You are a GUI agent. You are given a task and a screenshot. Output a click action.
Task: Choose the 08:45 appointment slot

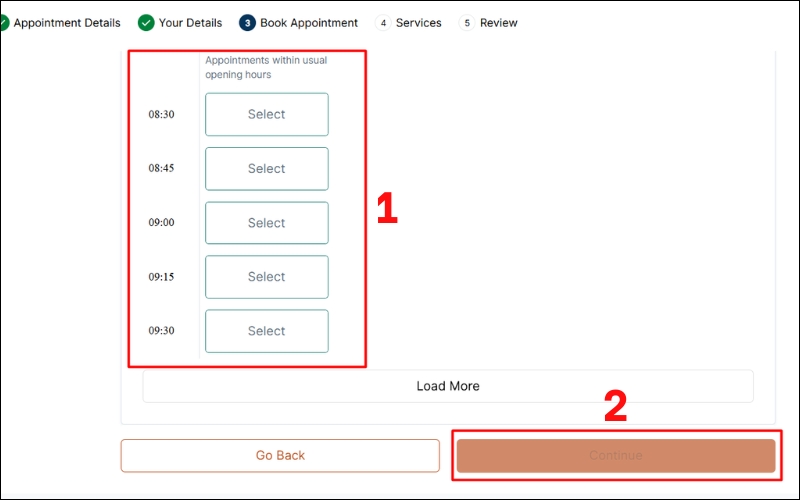tap(266, 169)
